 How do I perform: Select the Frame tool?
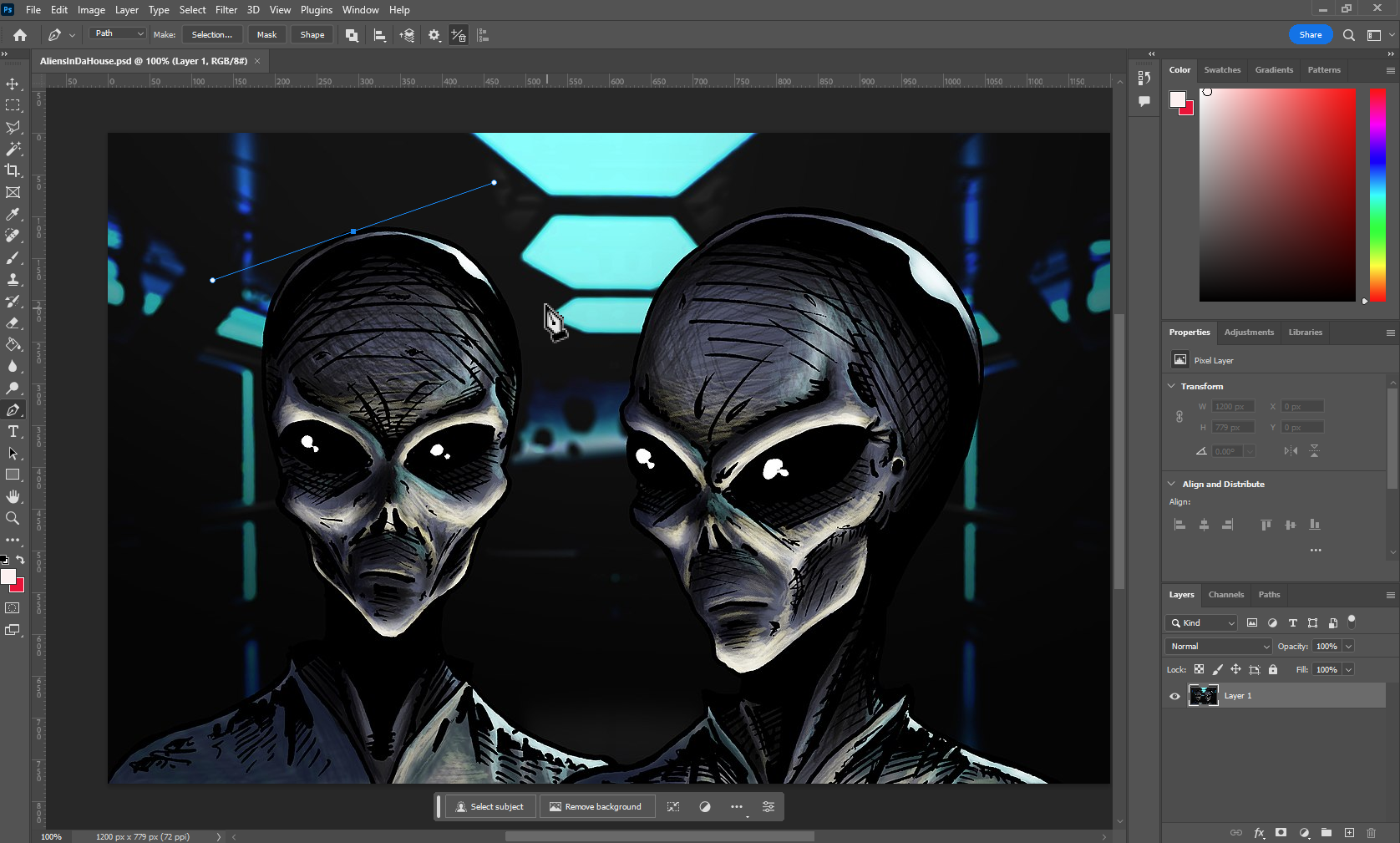click(13, 192)
